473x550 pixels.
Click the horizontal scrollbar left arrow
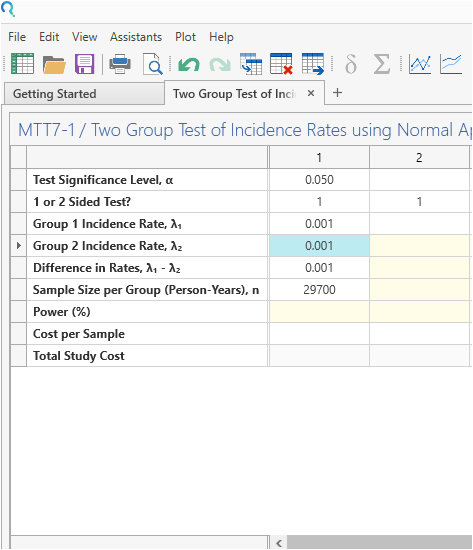(x=279, y=543)
